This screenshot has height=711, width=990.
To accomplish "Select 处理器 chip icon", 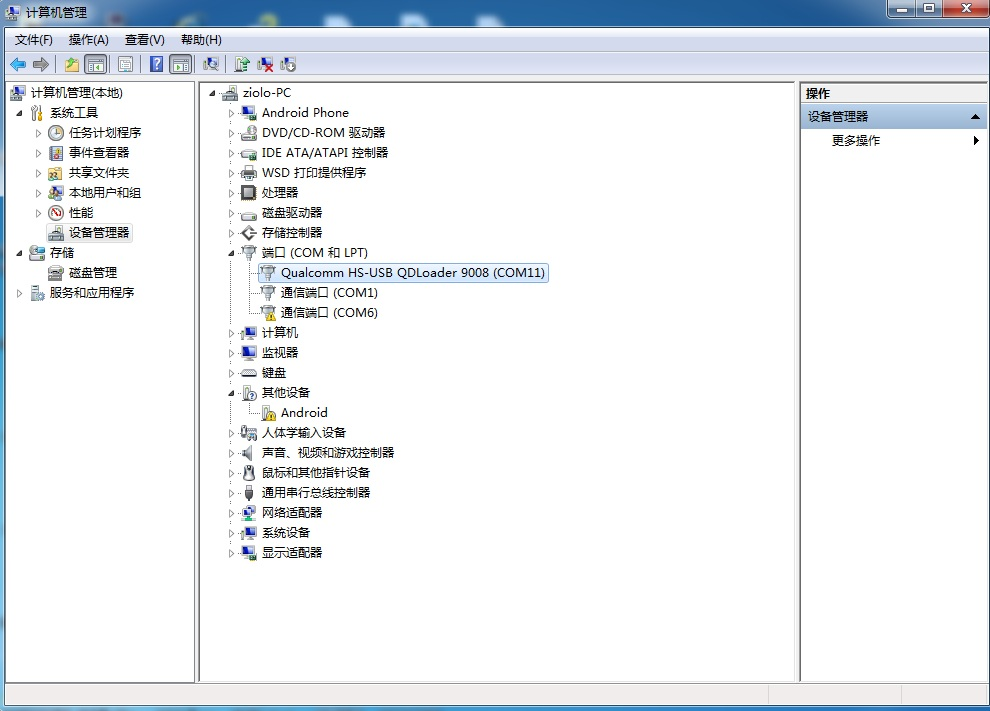I will point(249,193).
